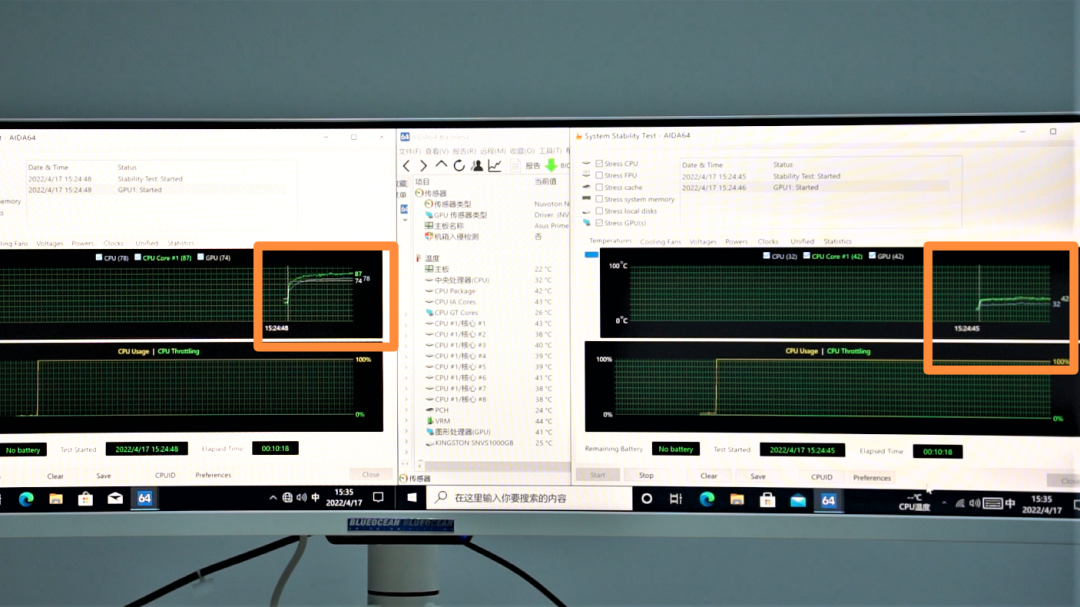This screenshot has height=607, width=1080.
Task: Toggle the Stress system memory checkbox
Action: point(599,199)
